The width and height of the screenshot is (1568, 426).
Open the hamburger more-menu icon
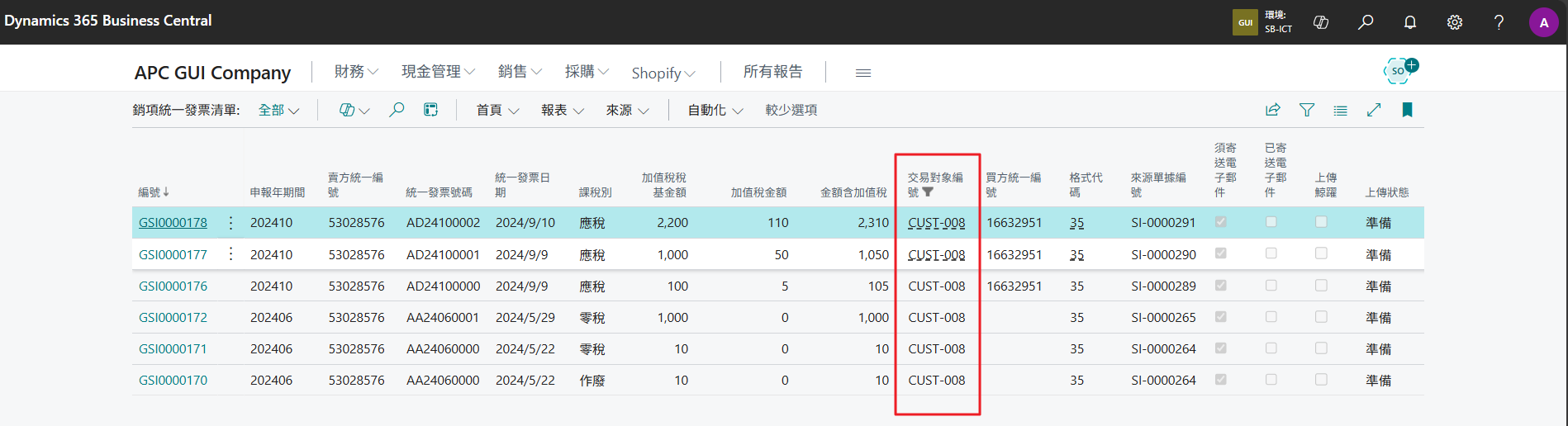863,73
